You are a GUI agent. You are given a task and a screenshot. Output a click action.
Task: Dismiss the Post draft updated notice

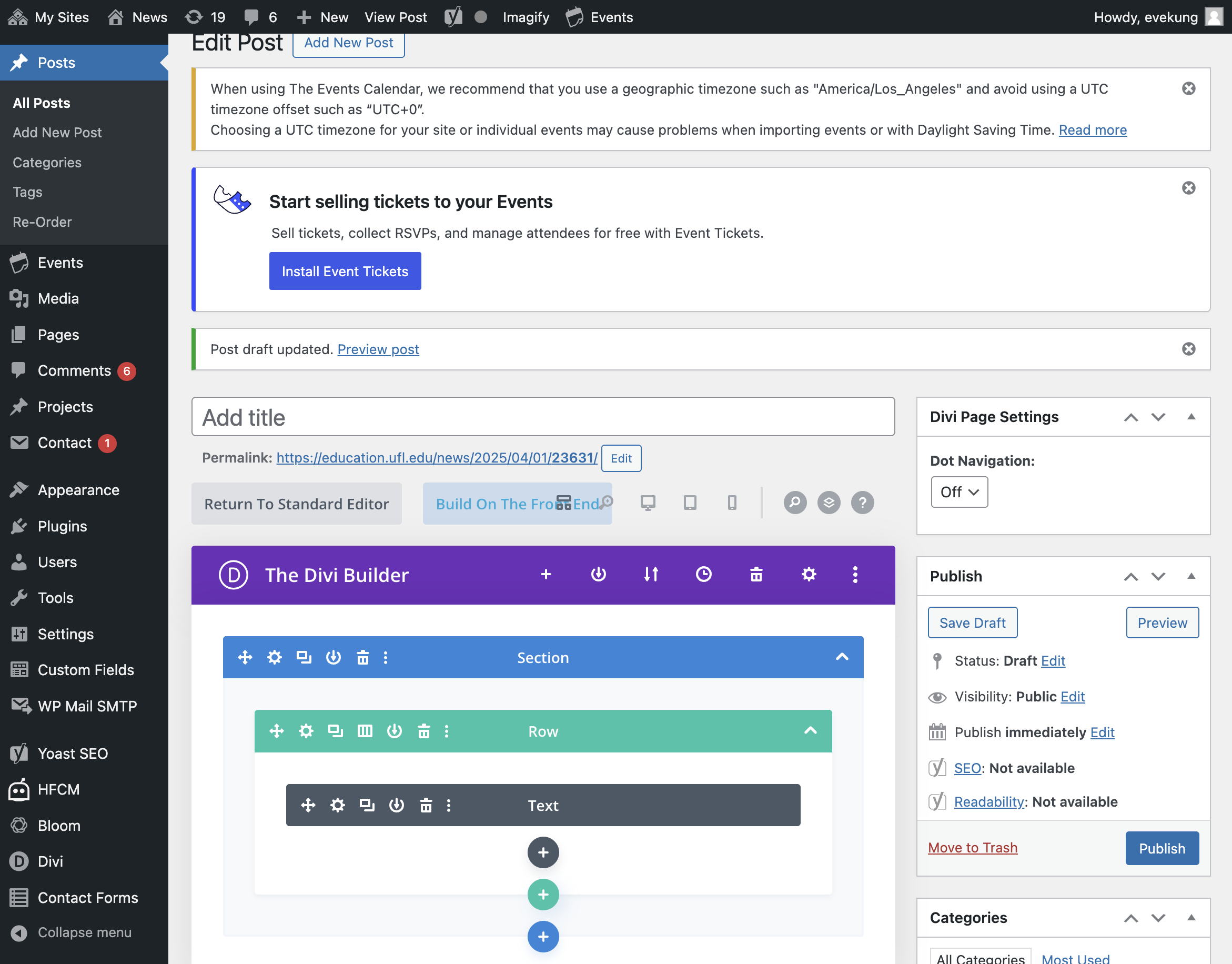pos(1188,349)
